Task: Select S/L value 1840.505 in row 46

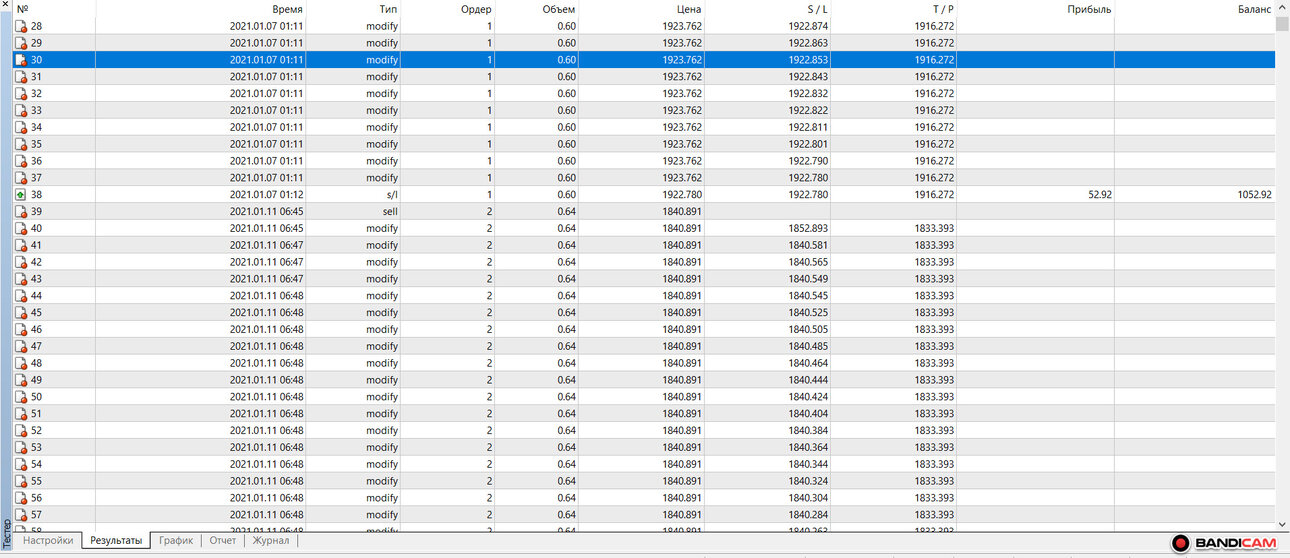Action: [808, 329]
